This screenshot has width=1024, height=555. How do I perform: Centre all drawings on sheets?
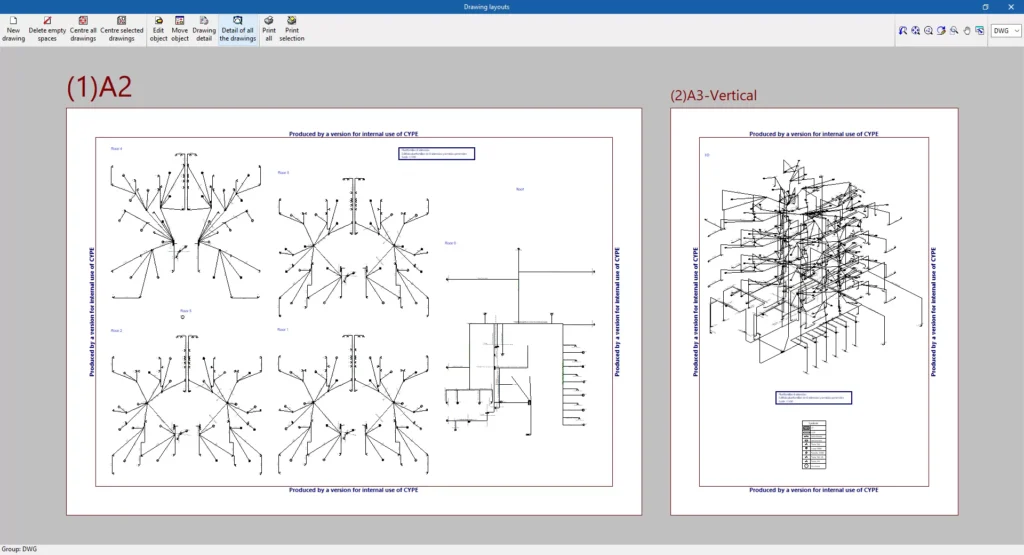pyautogui.click(x=83, y=28)
